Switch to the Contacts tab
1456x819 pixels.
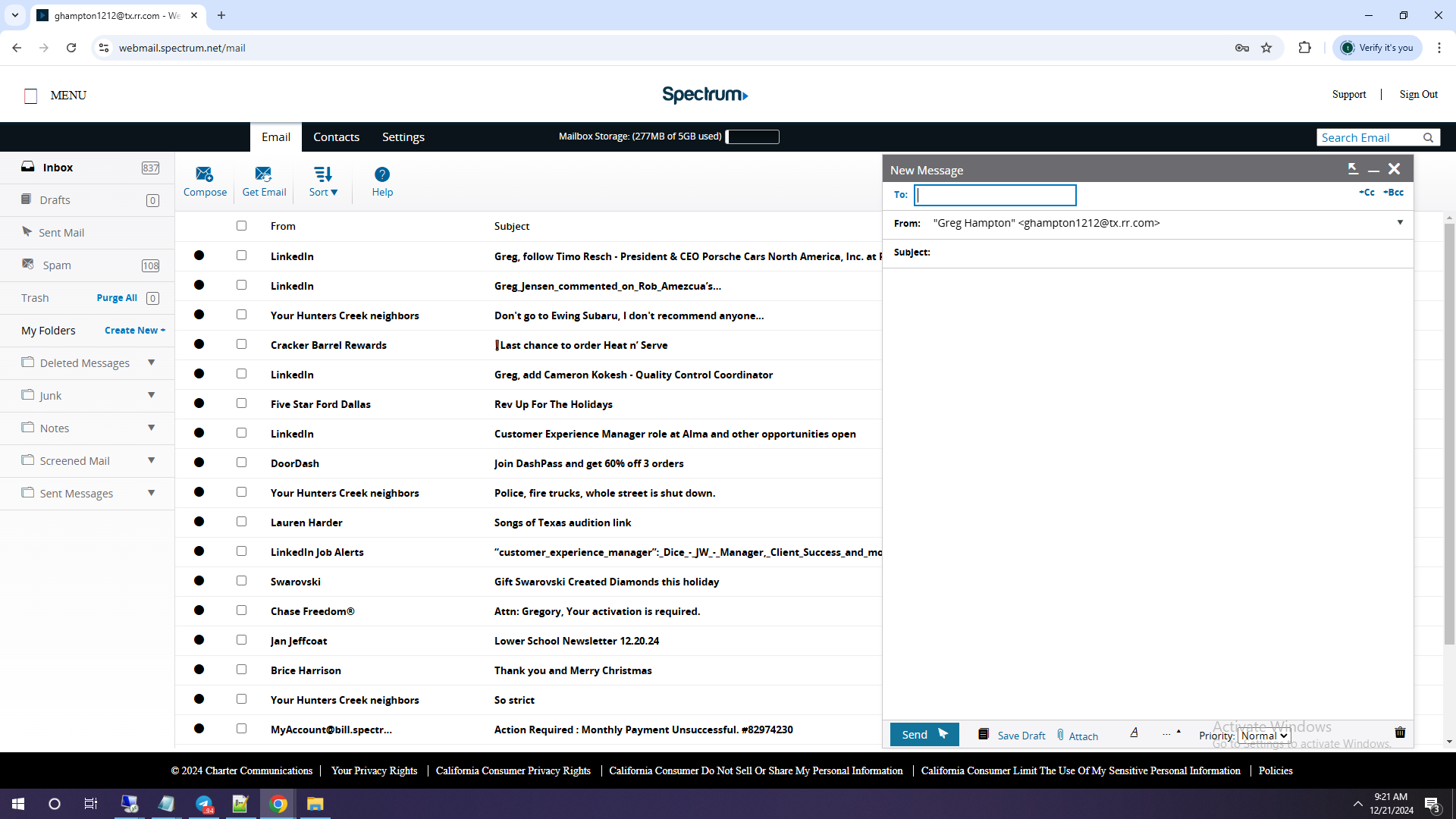coord(336,137)
